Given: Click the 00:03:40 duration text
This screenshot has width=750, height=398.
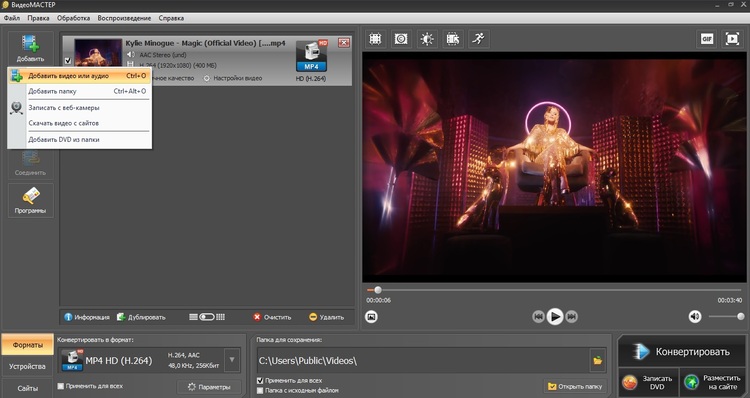Looking at the screenshot, I should point(729,300).
